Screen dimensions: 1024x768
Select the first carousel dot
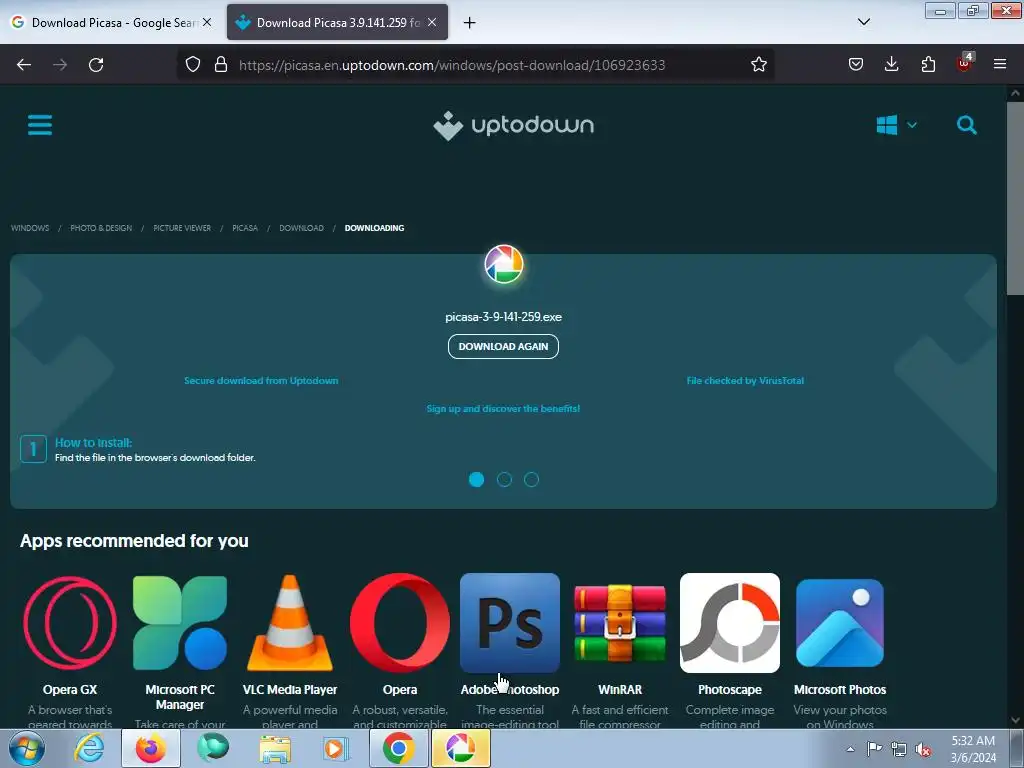pos(477,479)
